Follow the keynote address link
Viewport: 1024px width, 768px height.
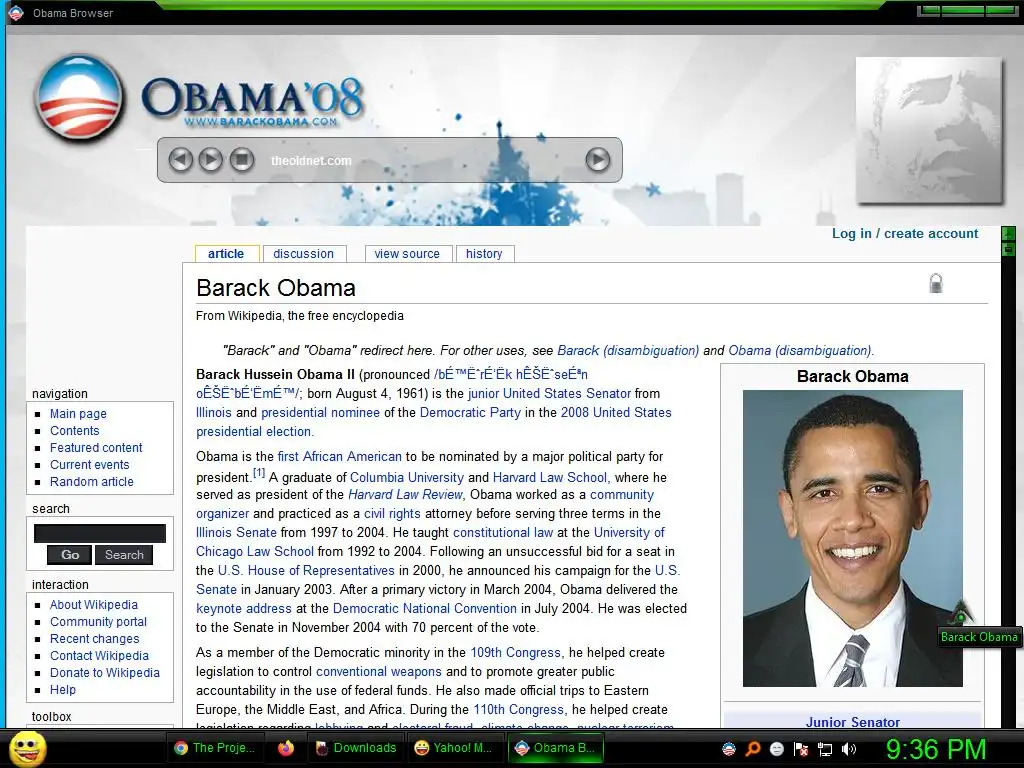[244, 608]
